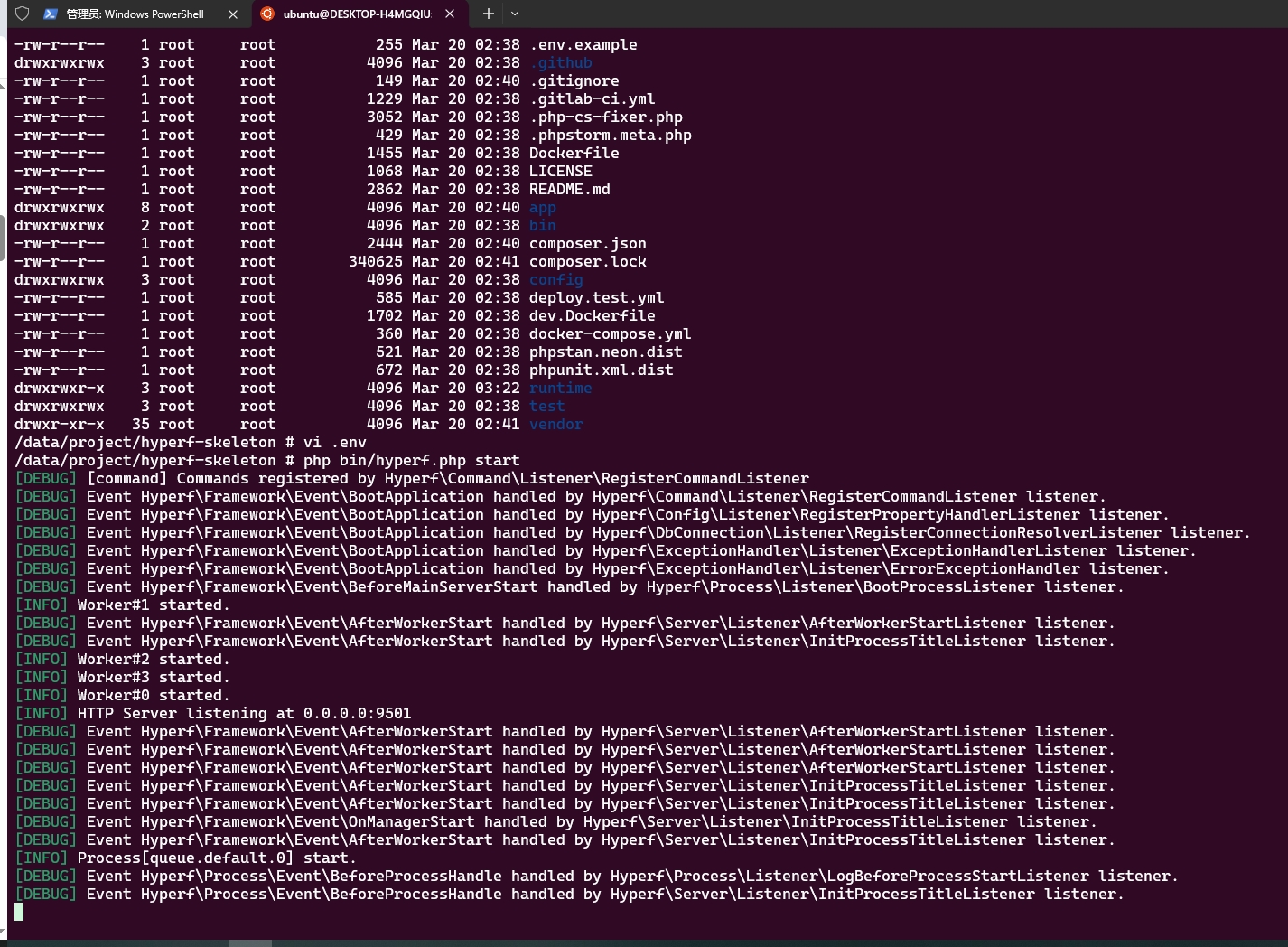Click the RegisterPropertyHandlerListener text
1288x947 pixels.
(940, 515)
